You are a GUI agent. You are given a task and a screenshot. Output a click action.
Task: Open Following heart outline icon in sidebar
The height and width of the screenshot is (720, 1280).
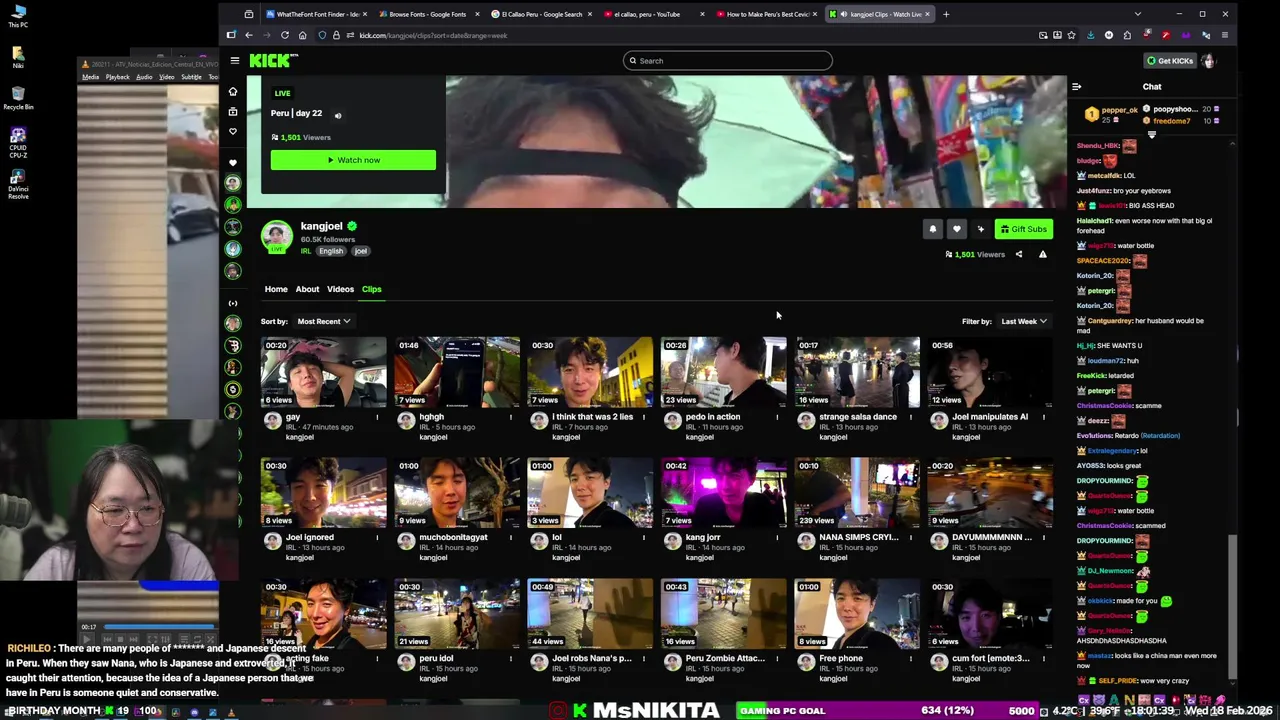pos(233,132)
